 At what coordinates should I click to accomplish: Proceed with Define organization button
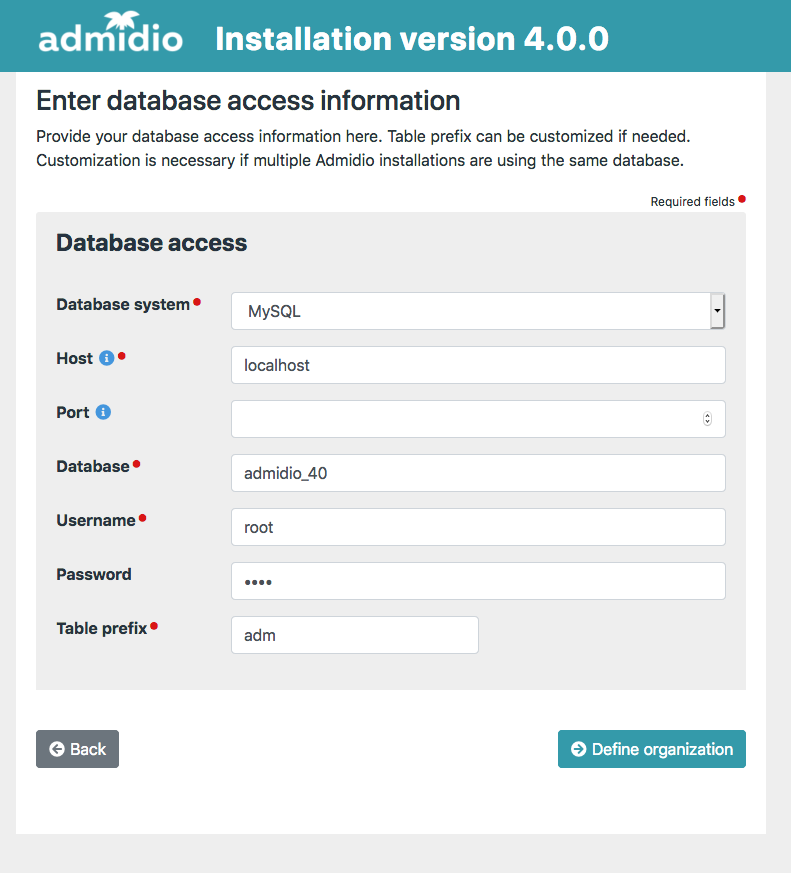coord(652,749)
